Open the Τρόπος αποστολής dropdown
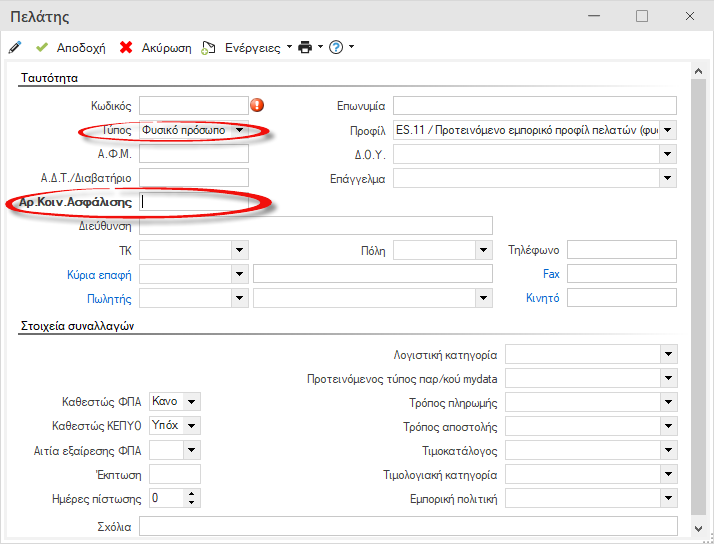The height and width of the screenshot is (544, 714). point(668,426)
